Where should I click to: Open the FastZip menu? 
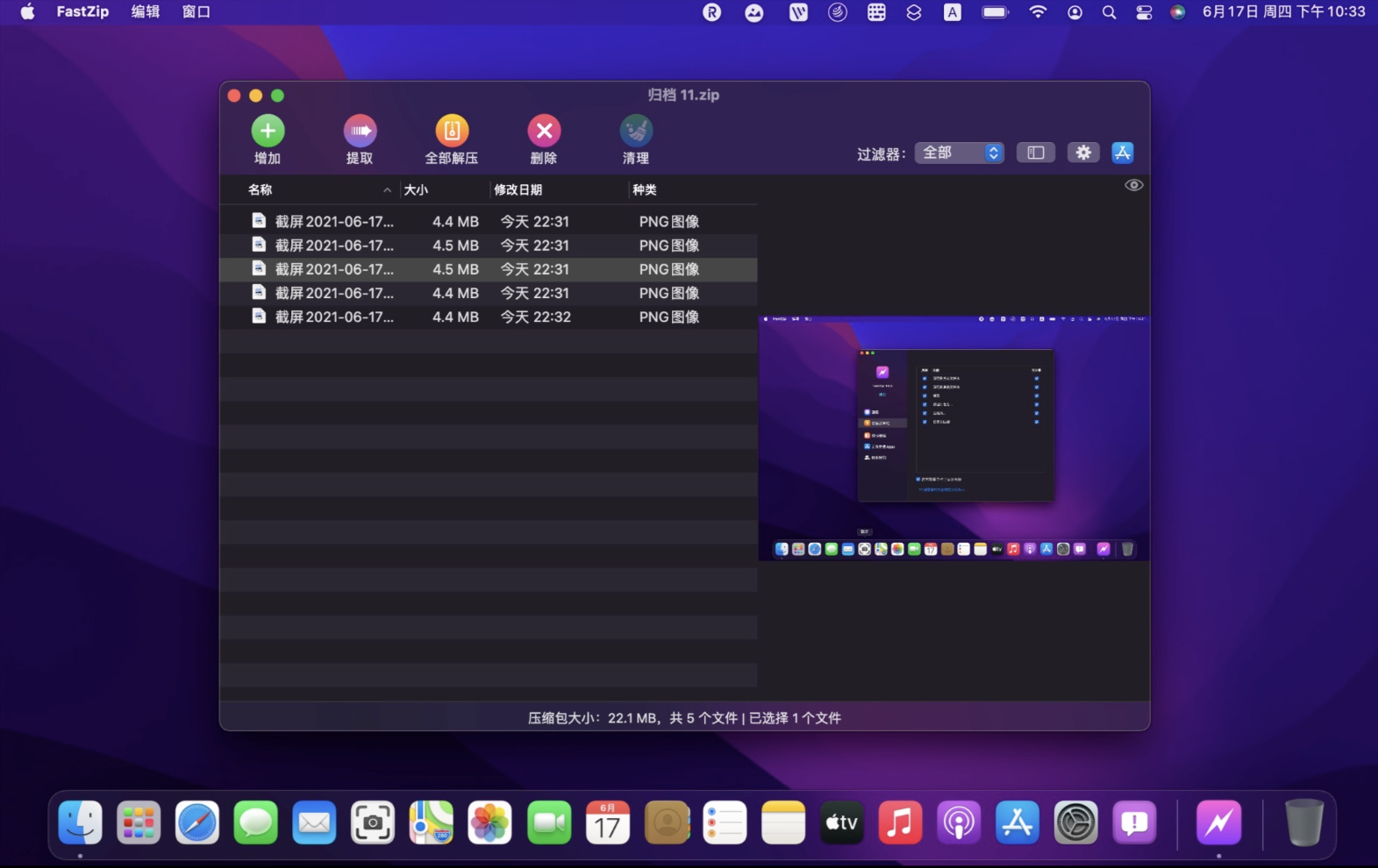click(x=82, y=11)
